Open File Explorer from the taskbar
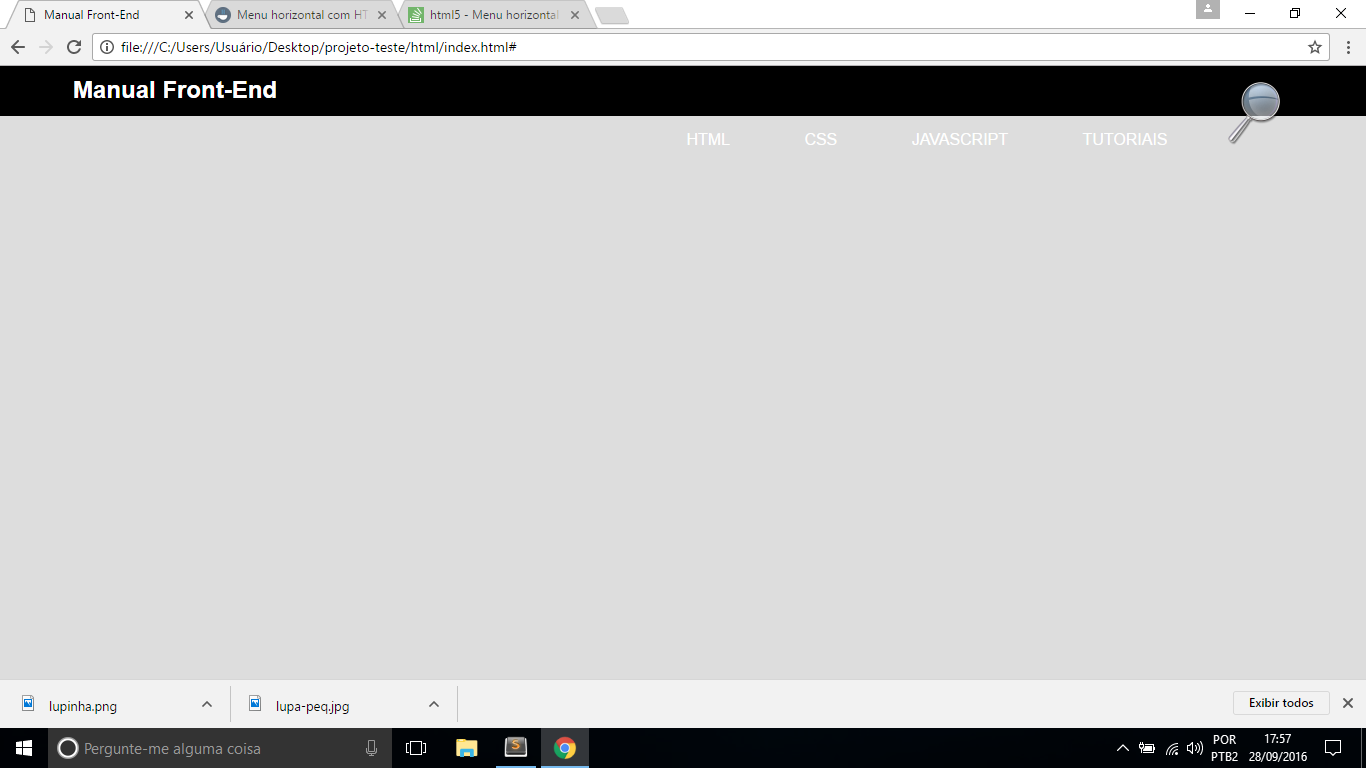This screenshot has width=1366, height=768. click(467, 748)
